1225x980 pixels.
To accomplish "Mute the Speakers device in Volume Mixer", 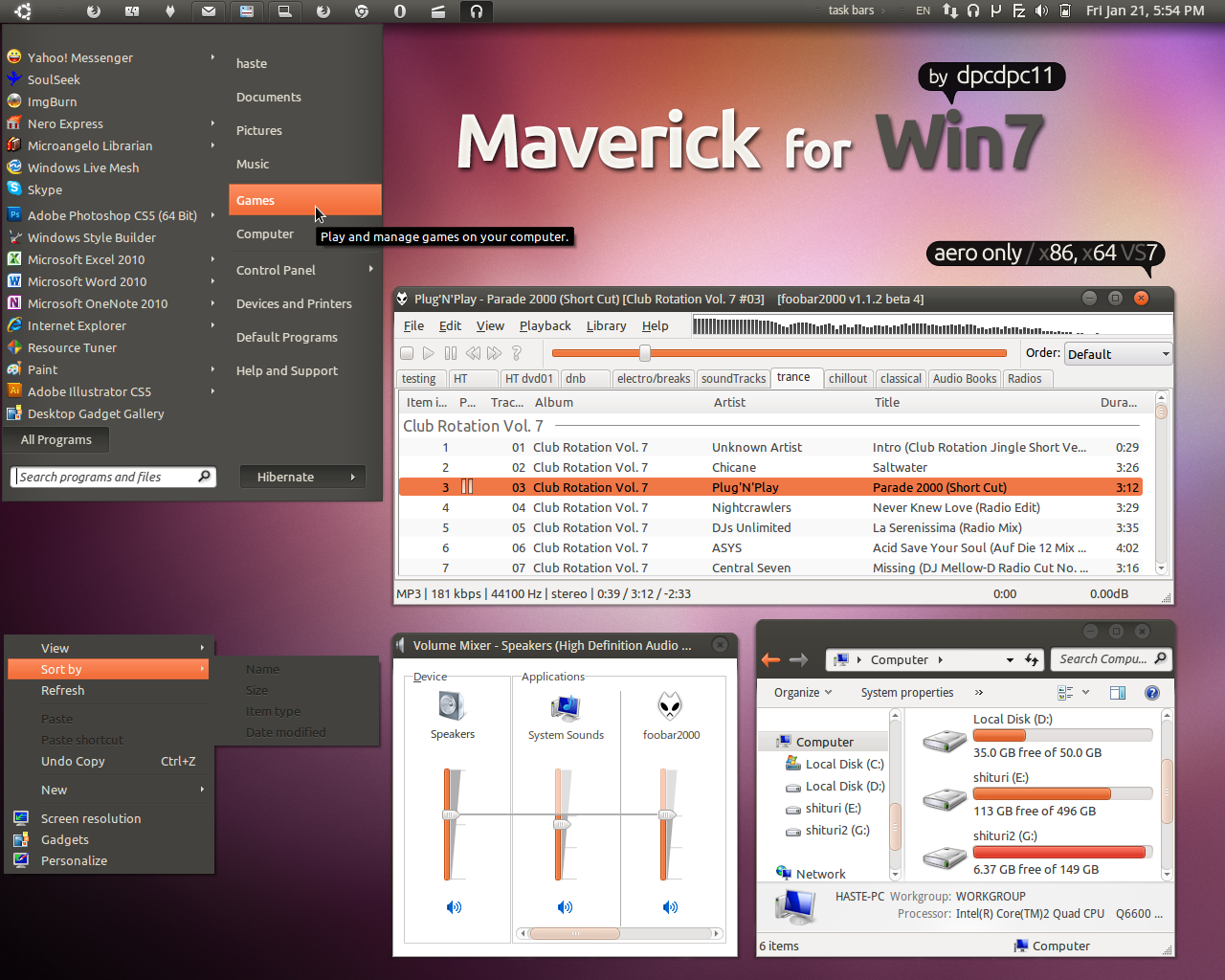I will [454, 907].
